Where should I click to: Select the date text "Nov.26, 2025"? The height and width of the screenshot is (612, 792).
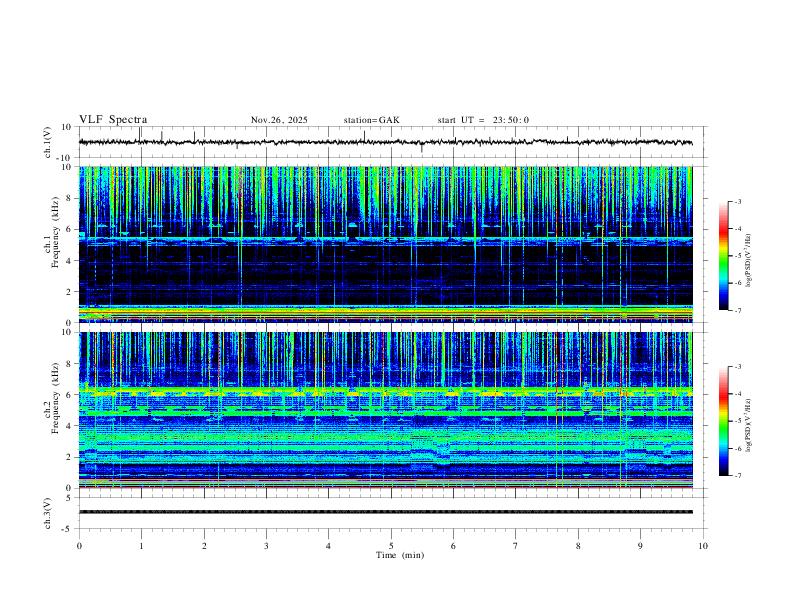coord(279,120)
